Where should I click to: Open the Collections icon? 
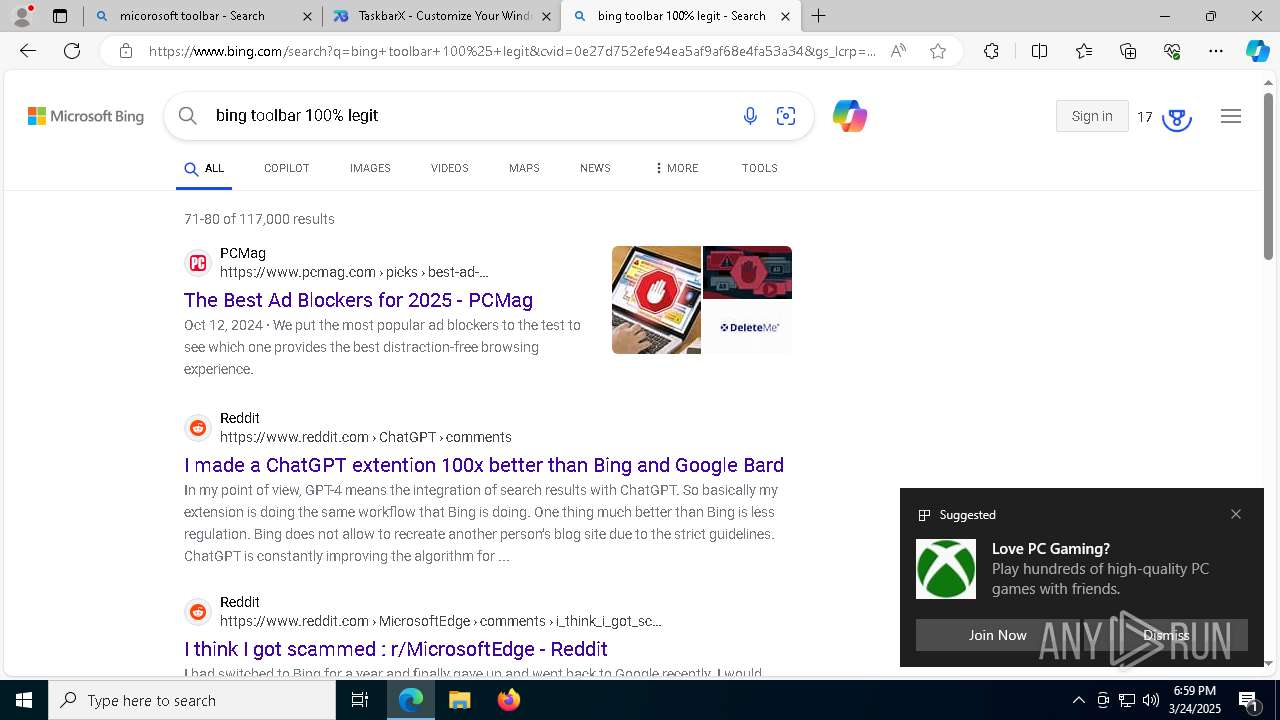(x=1128, y=51)
